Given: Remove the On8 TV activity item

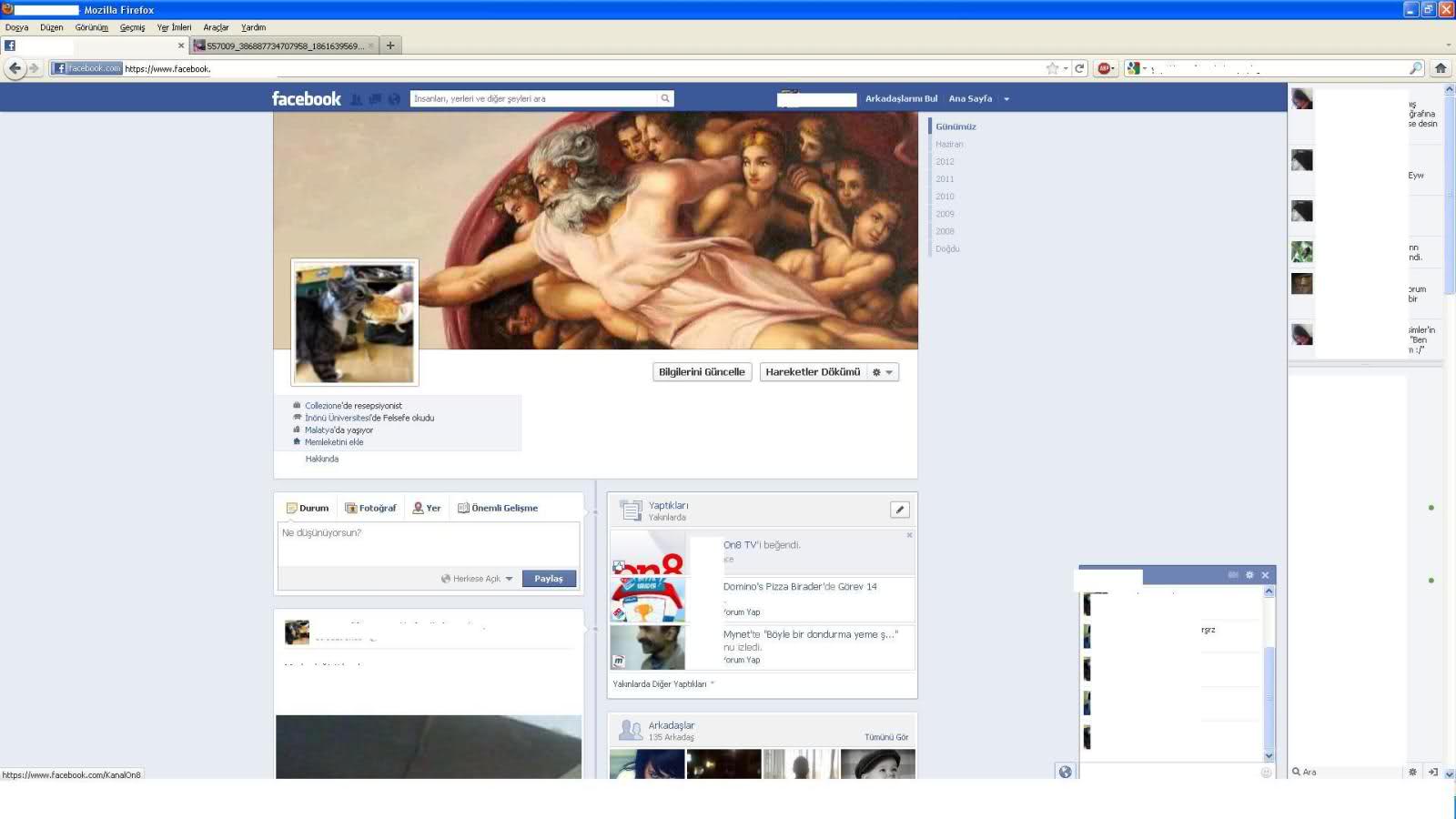Looking at the screenshot, I should click(909, 535).
